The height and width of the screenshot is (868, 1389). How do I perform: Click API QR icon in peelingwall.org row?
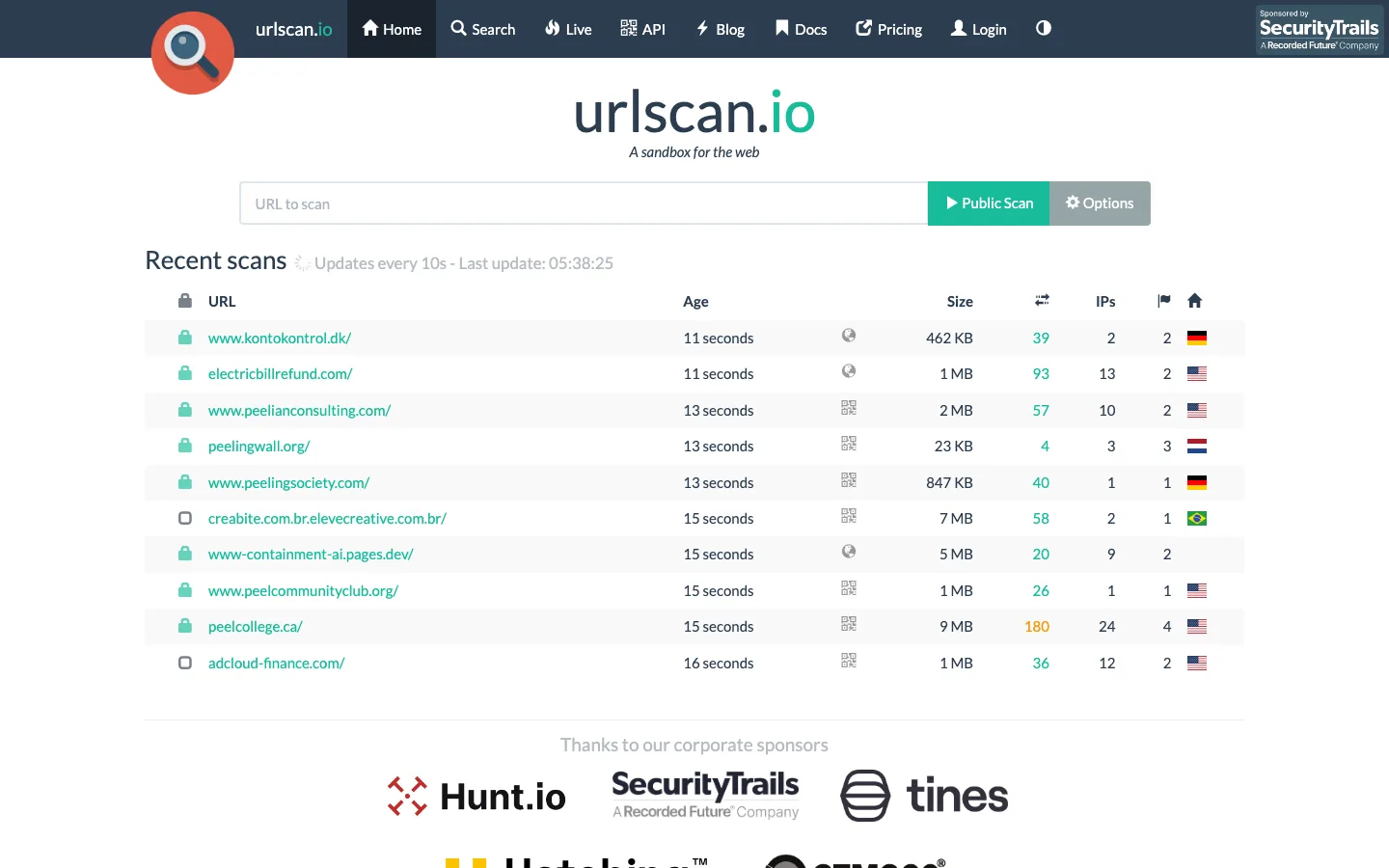tap(849, 444)
